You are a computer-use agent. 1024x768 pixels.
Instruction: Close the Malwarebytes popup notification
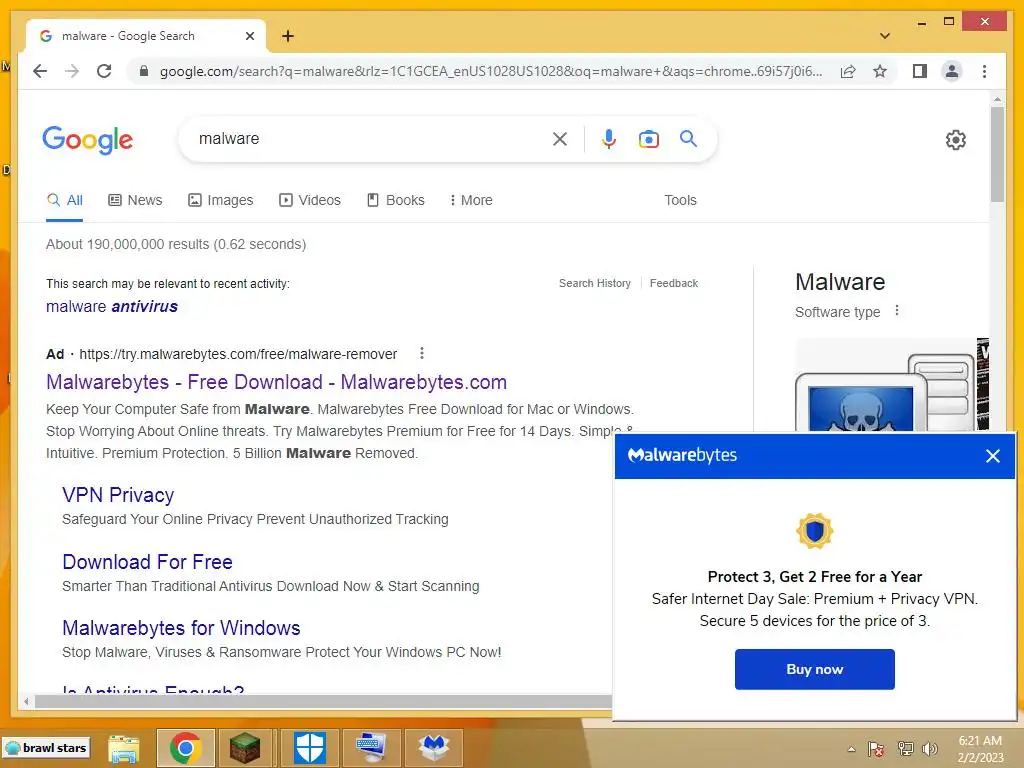[993, 456]
